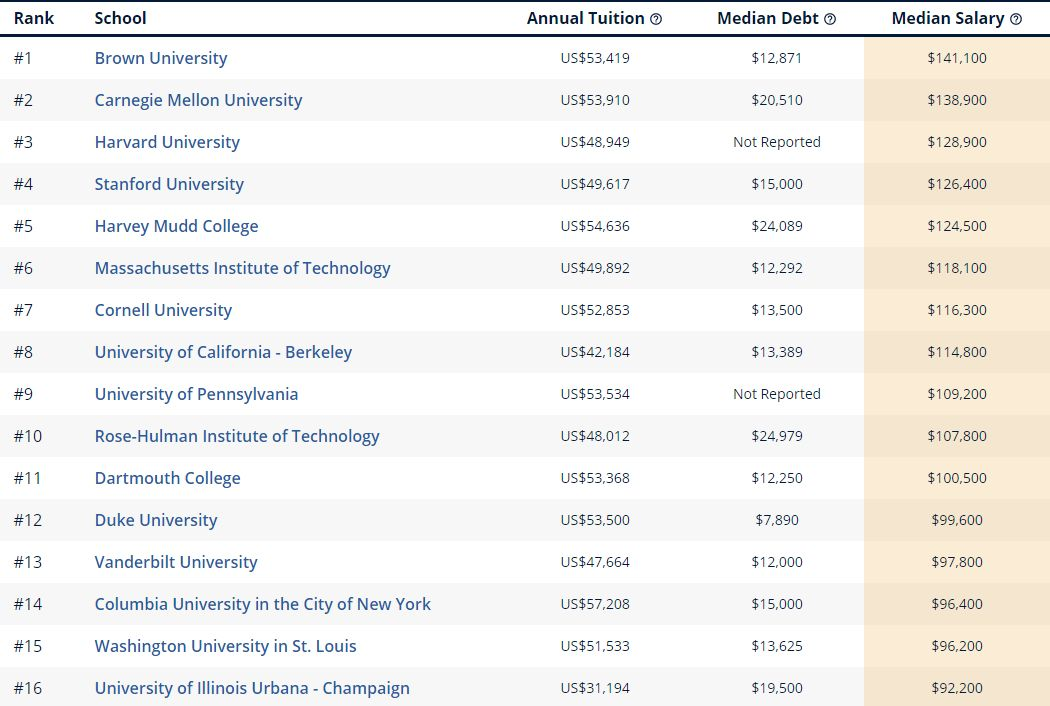Open the Vanderbilt University link
The image size is (1050, 706).
(x=176, y=562)
